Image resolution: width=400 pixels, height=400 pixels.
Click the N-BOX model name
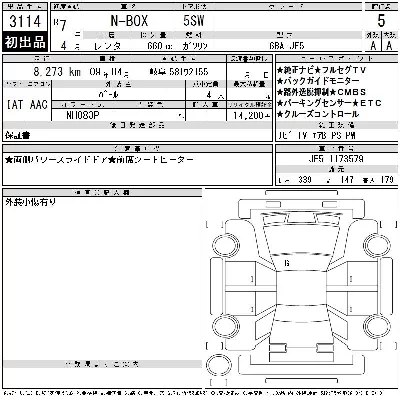pos(129,21)
